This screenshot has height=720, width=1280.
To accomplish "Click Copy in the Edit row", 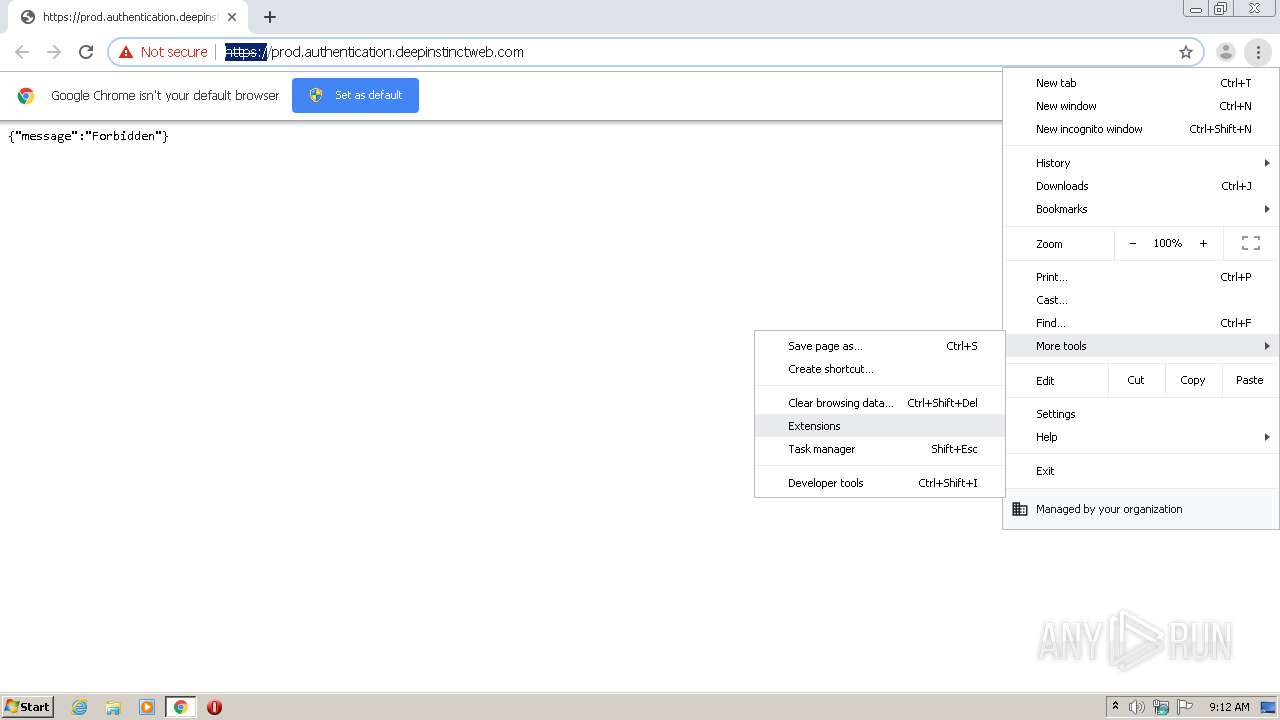I will [1192, 380].
